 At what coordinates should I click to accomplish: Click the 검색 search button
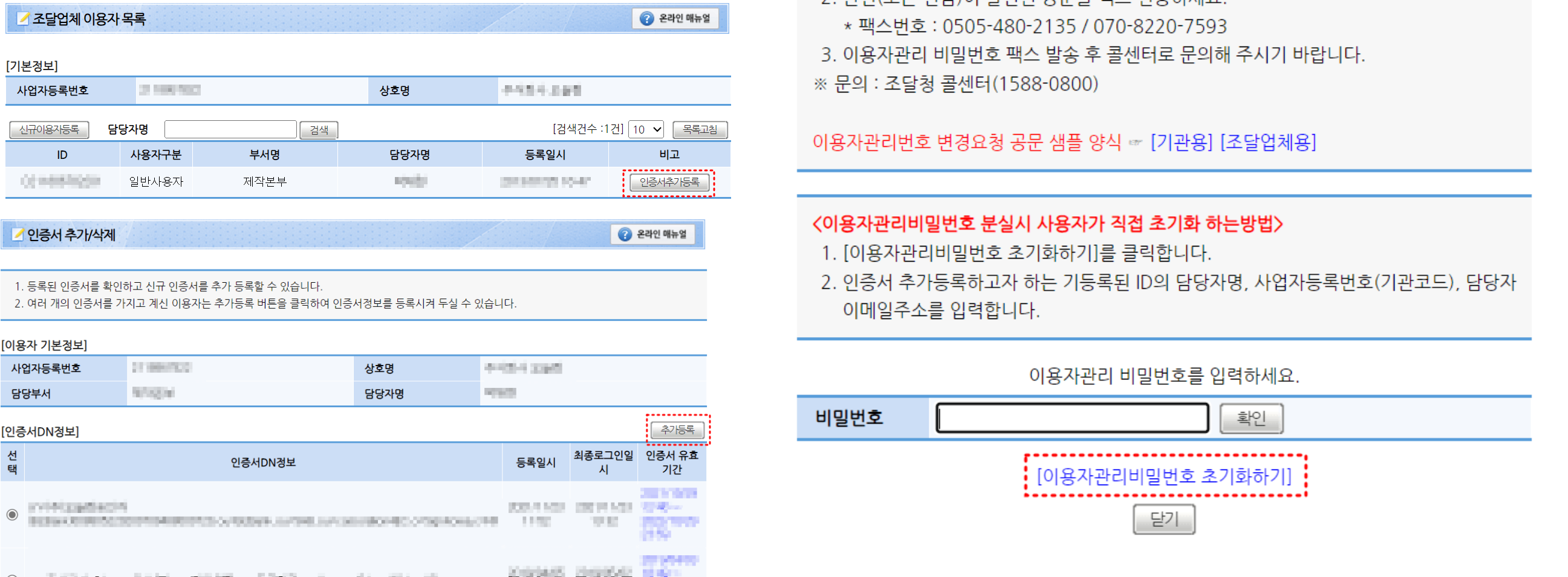pyautogui.click(x=319, y=129)
